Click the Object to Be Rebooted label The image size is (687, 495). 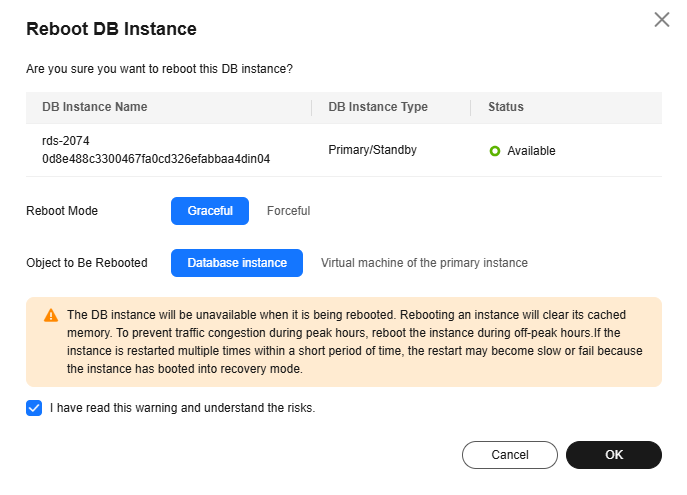point(87,263)
